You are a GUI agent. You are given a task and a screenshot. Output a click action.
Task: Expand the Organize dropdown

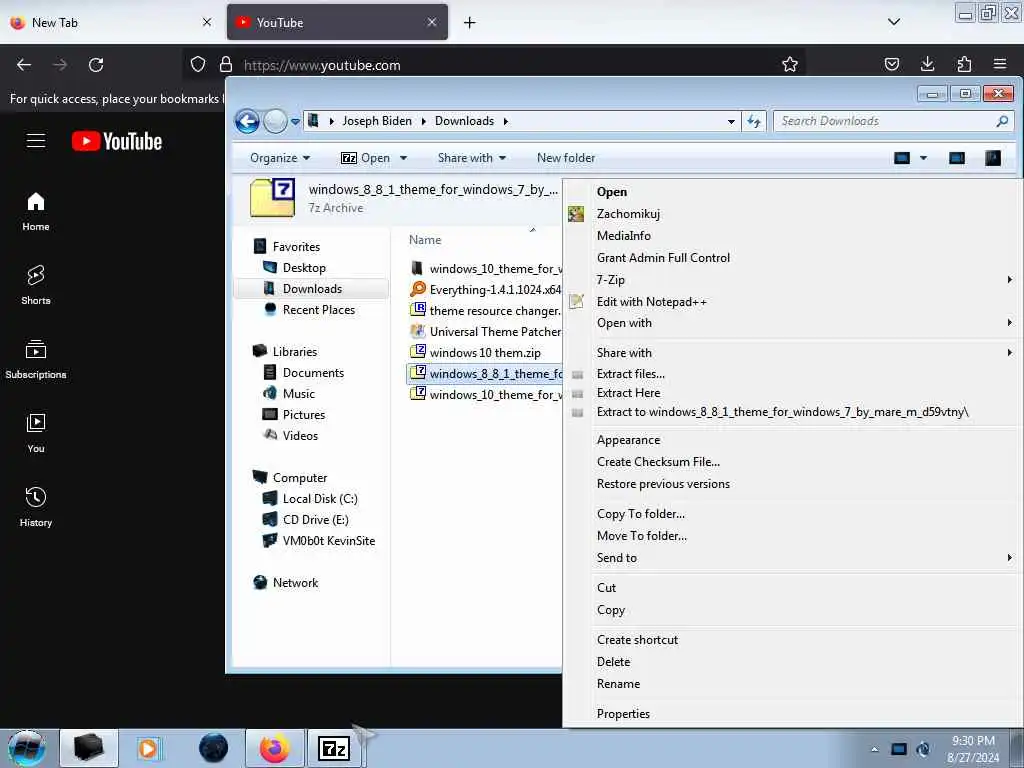[x=280, y=158]
